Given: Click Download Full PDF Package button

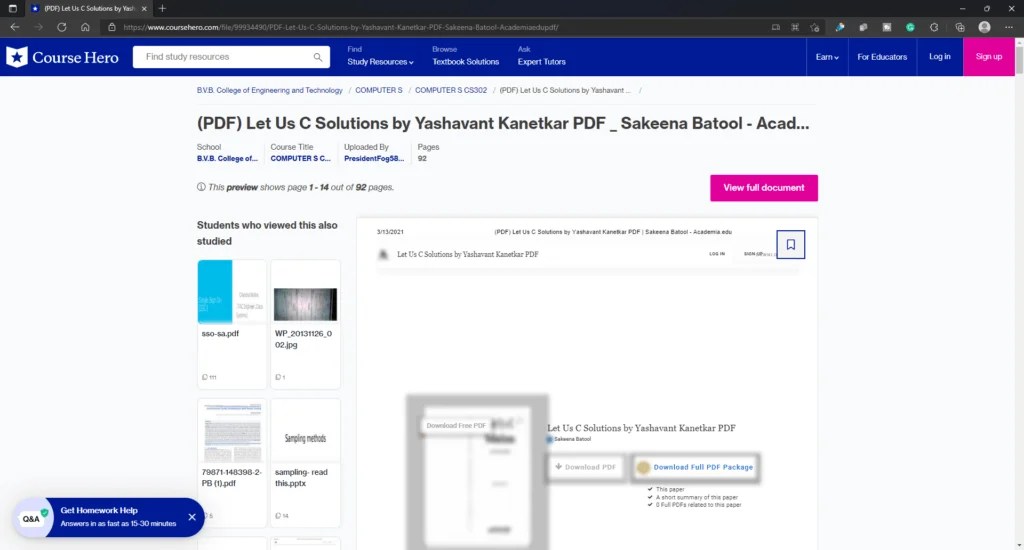Looking at the screenshot, I should click(x=696, y=467).
